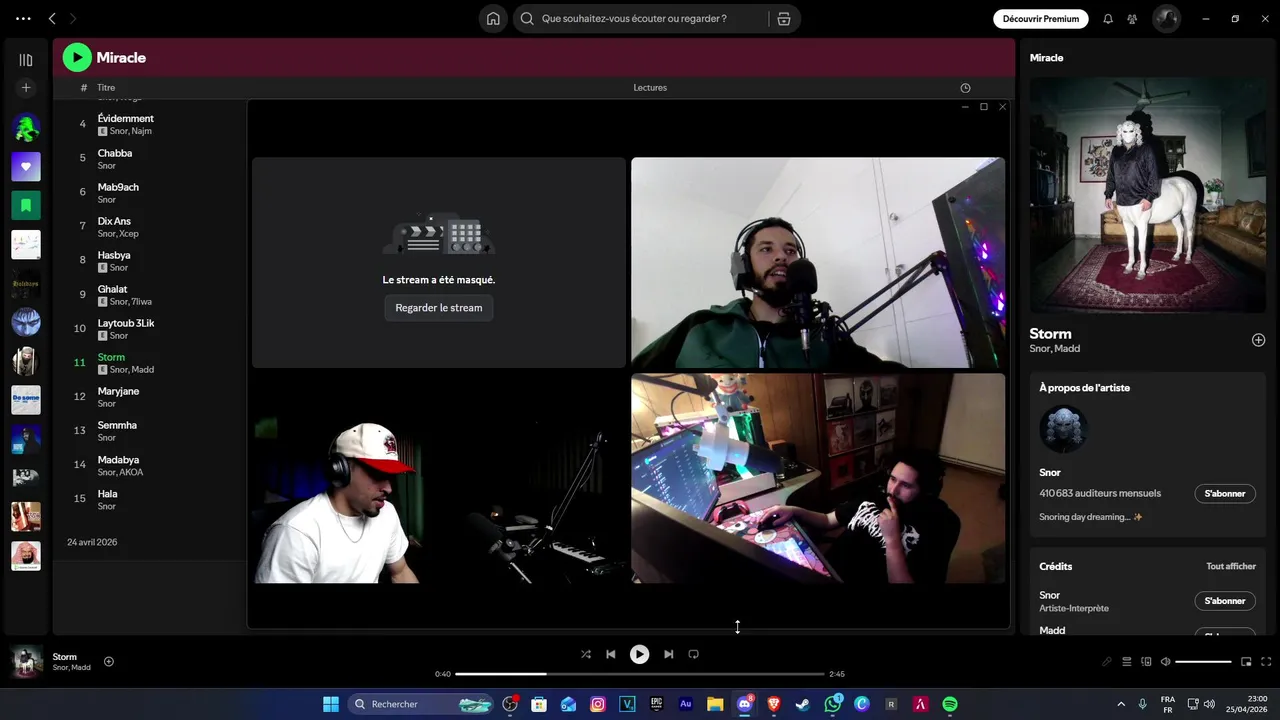Toggle the queue view icon
The image size is (1280, 720).
point(1127,661)
